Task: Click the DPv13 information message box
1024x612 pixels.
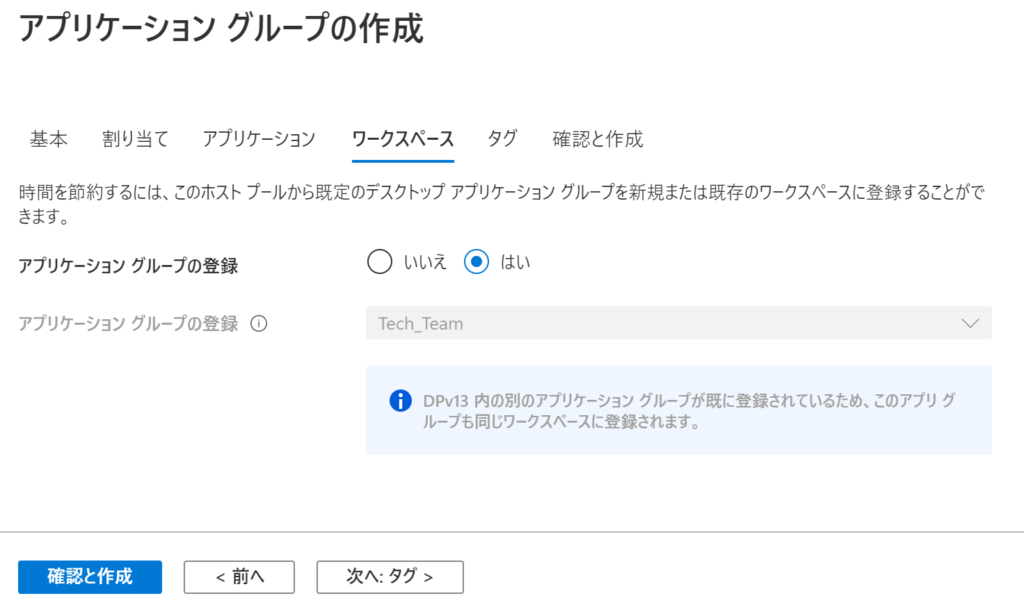Action: (679, 410)
